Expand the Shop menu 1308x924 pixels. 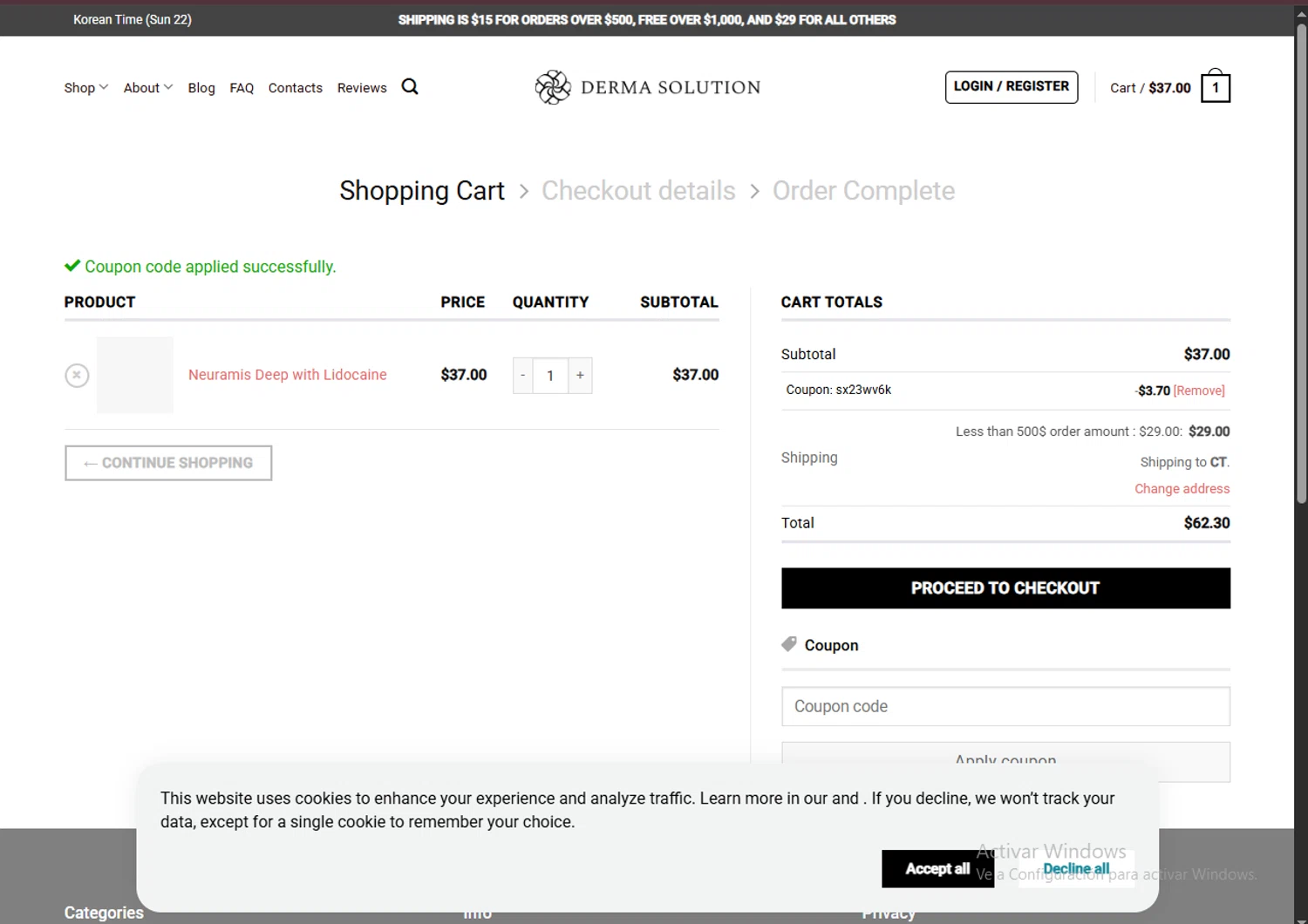tap(85, 87)
